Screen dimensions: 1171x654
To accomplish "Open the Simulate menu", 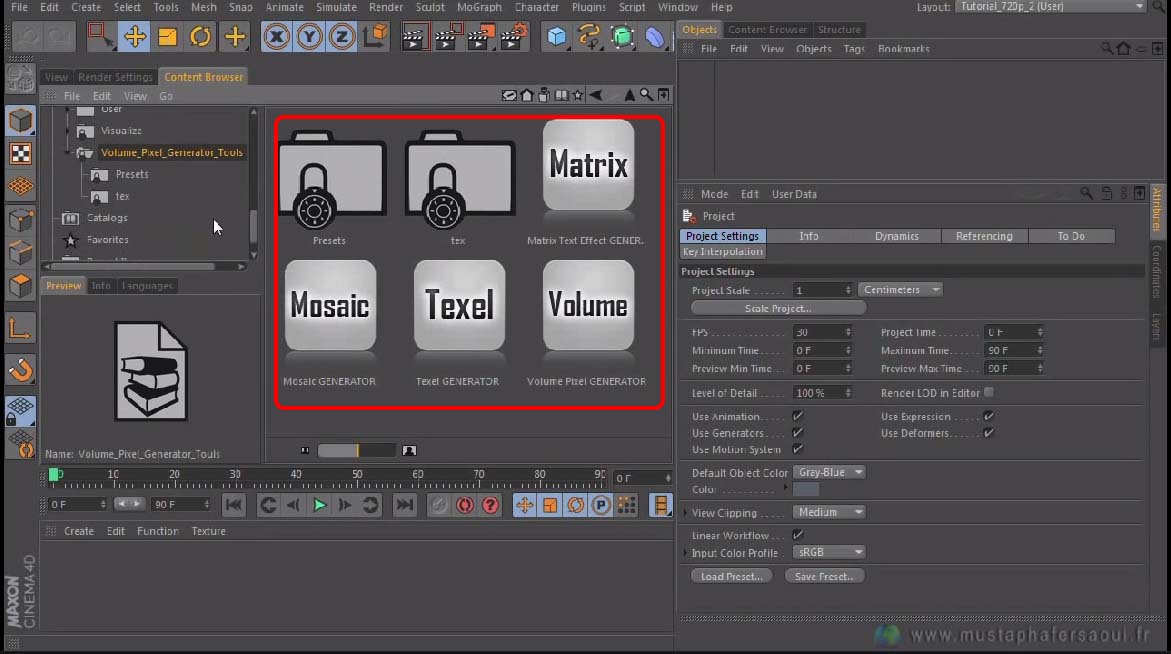I will tap(336, 7).
